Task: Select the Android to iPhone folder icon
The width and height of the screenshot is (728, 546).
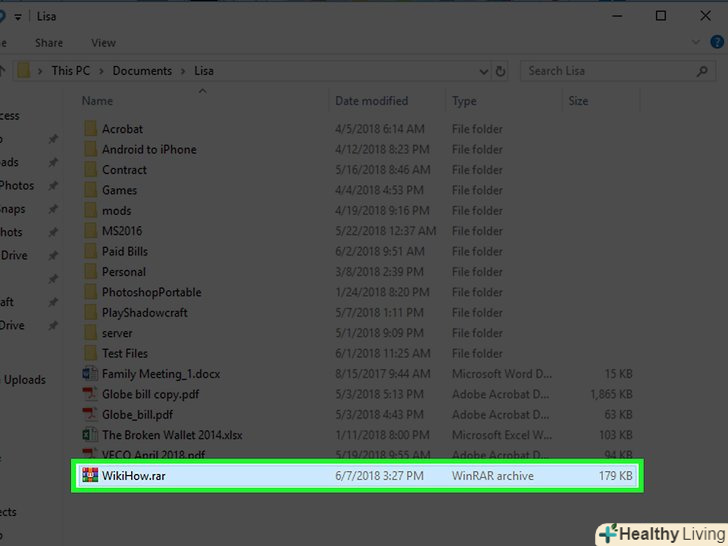Action: (x=91, y=149)
